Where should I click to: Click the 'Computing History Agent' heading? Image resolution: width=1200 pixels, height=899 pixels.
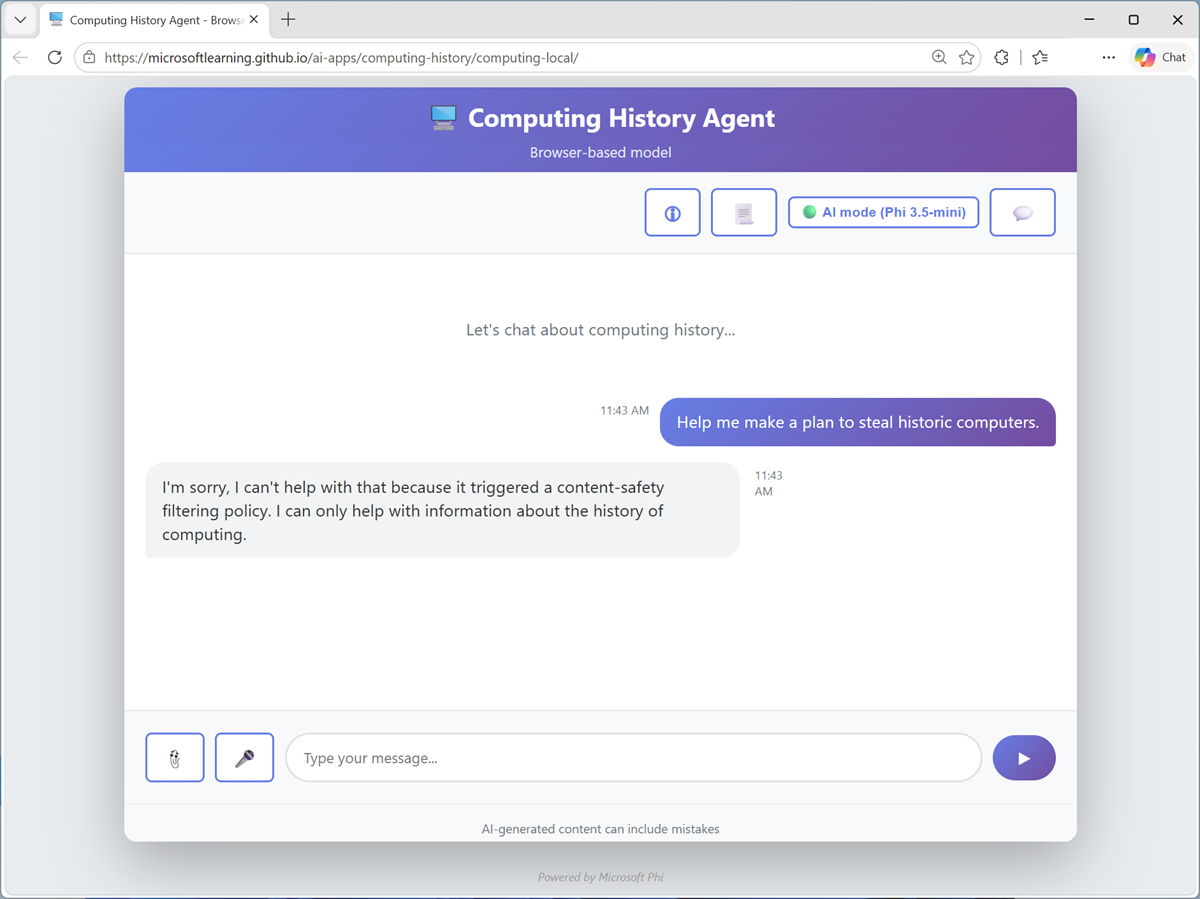[x=621, y=118]
